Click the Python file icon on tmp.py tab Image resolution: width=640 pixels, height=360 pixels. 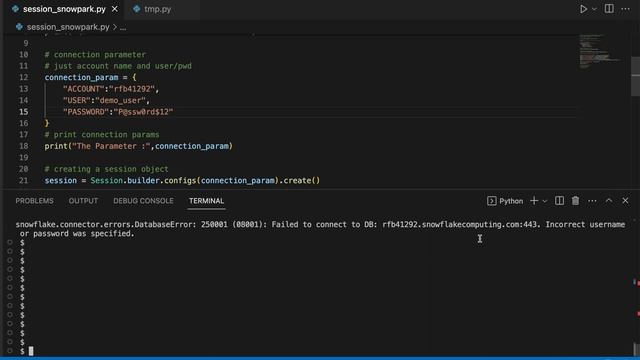click(137, 9)
